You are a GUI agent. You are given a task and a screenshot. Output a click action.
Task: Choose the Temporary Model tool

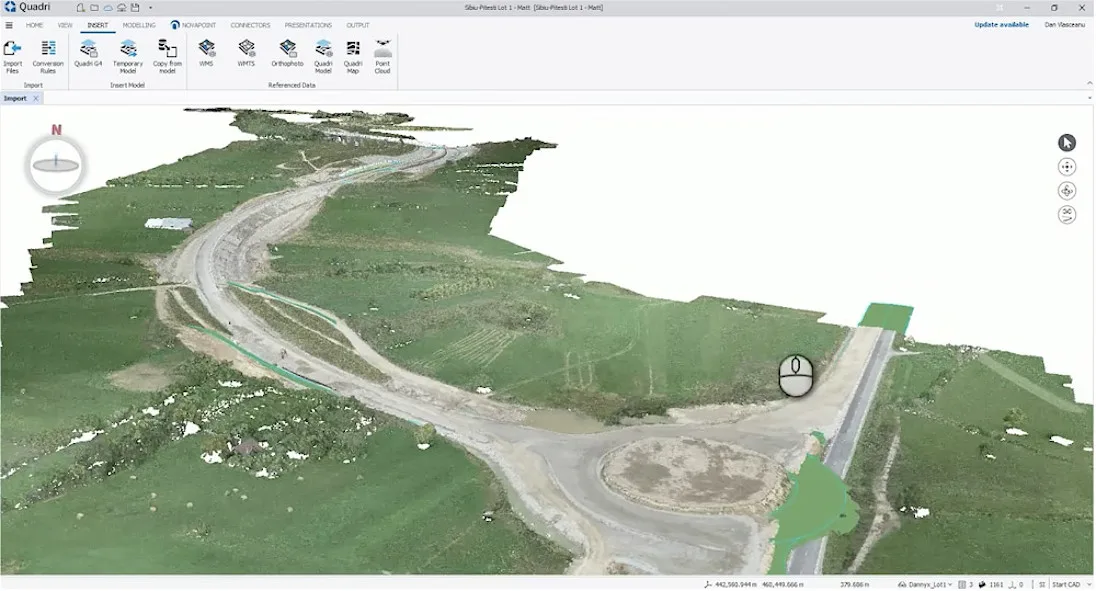[128, 57]
